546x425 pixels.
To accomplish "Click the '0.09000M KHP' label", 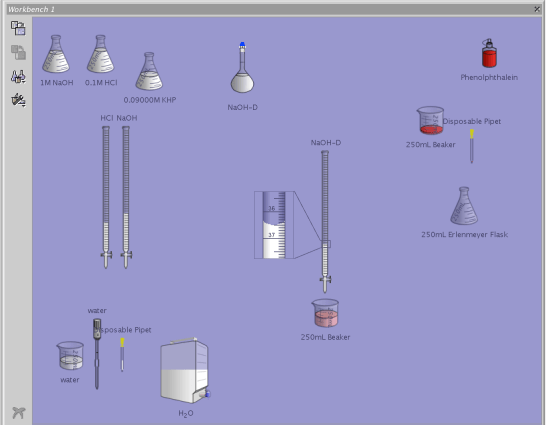I will [150, 100].
